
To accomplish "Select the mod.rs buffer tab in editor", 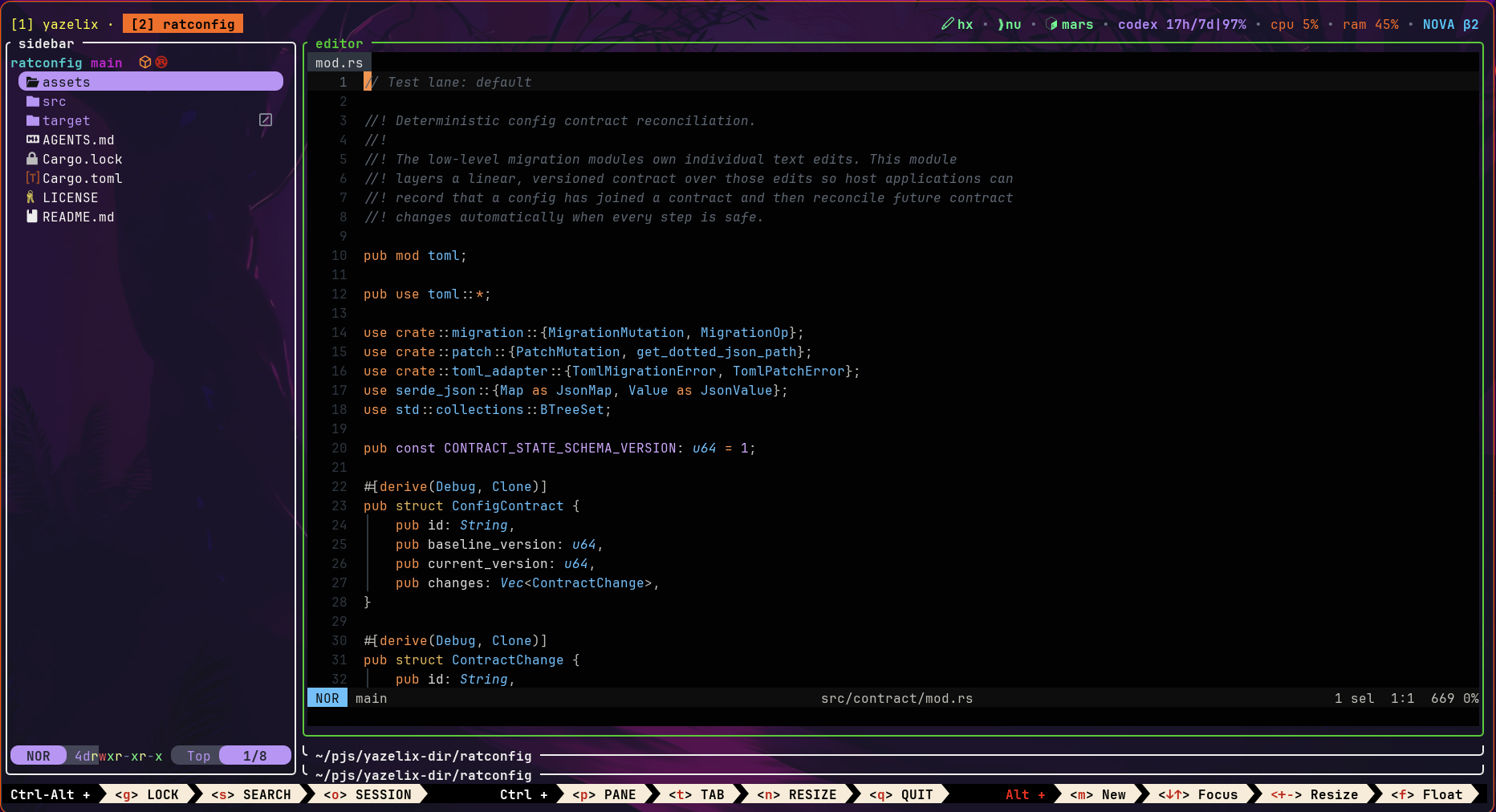I will (x=339, y=63).
